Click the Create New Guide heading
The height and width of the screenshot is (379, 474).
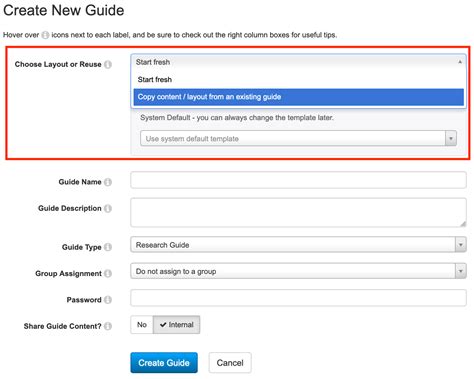64,10
